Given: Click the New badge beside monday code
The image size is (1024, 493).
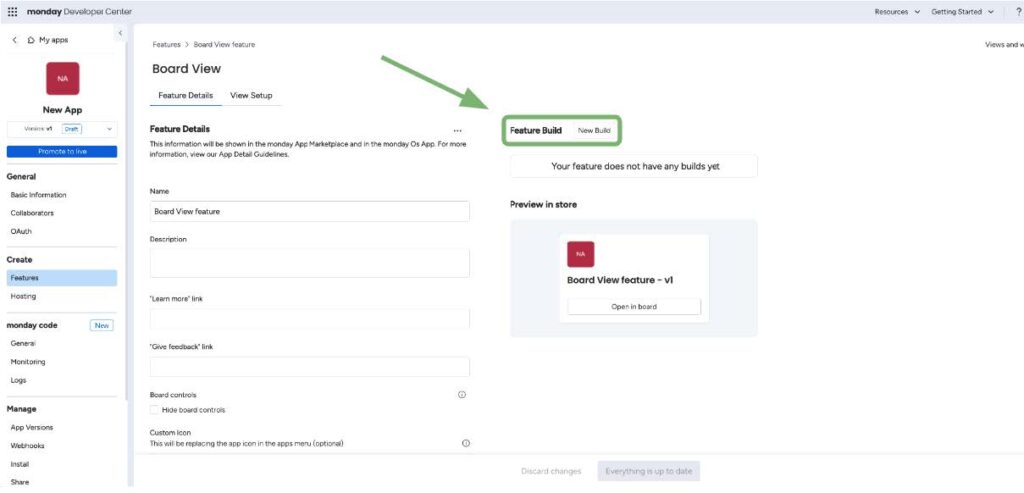Looking at the screenshot, I should [x=101, y=325].
